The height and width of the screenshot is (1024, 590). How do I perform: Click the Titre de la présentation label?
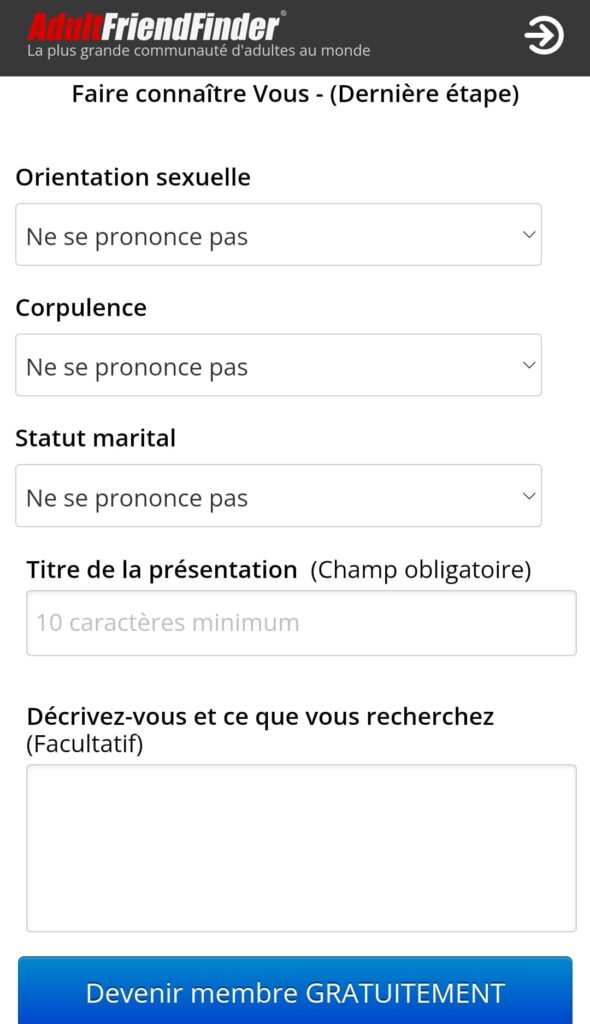point(162,570)
